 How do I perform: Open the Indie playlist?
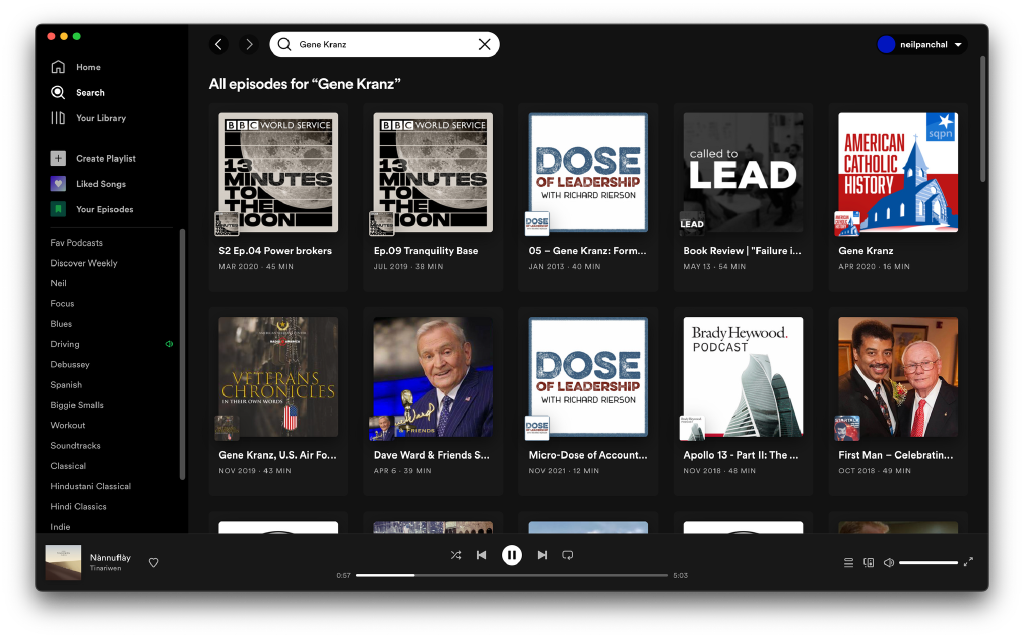pyautogui.click(x=60, y=526)
